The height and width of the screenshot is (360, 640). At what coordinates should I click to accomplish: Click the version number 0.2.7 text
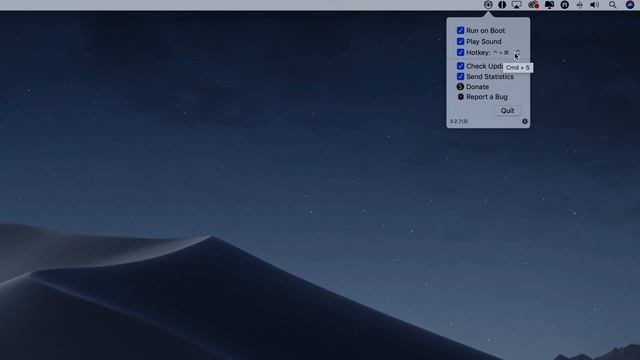click(x=459, y=122)
